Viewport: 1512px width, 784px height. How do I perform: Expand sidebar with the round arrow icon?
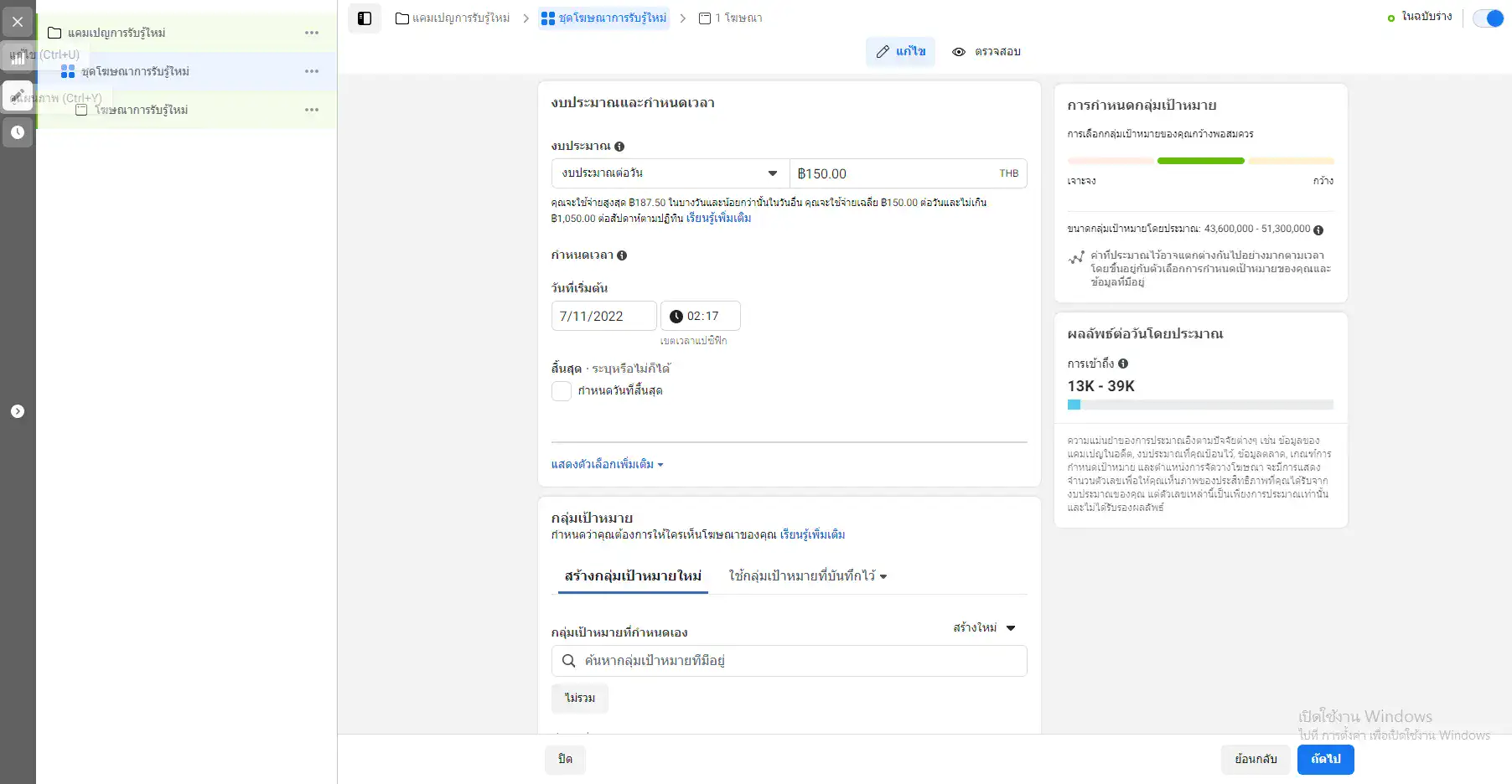coord(18,411)
